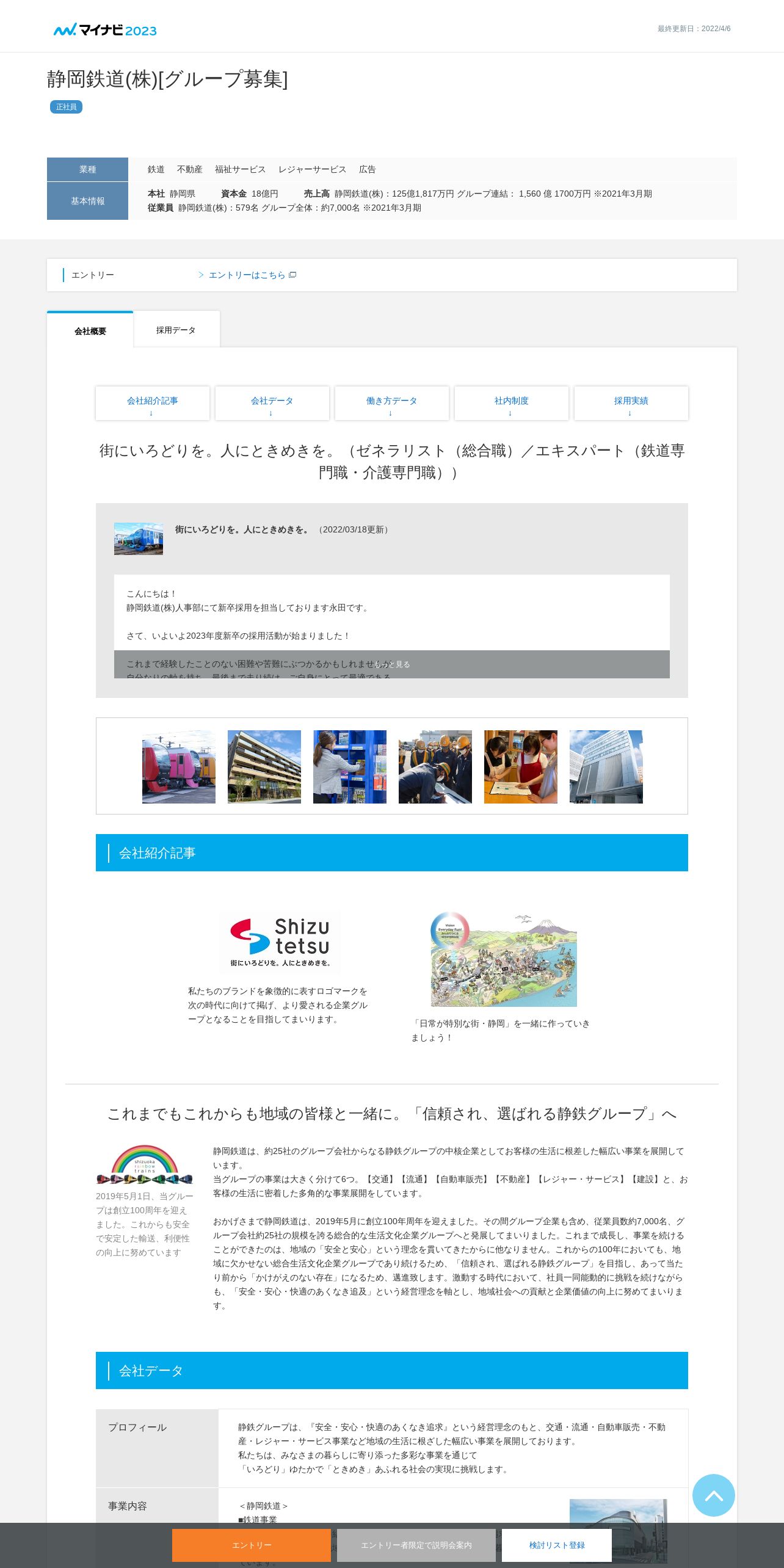Click the 広告 industry label

368,169
